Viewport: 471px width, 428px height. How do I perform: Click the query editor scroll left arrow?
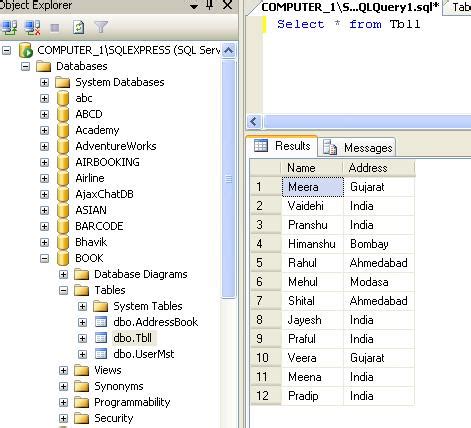[254, 122]
